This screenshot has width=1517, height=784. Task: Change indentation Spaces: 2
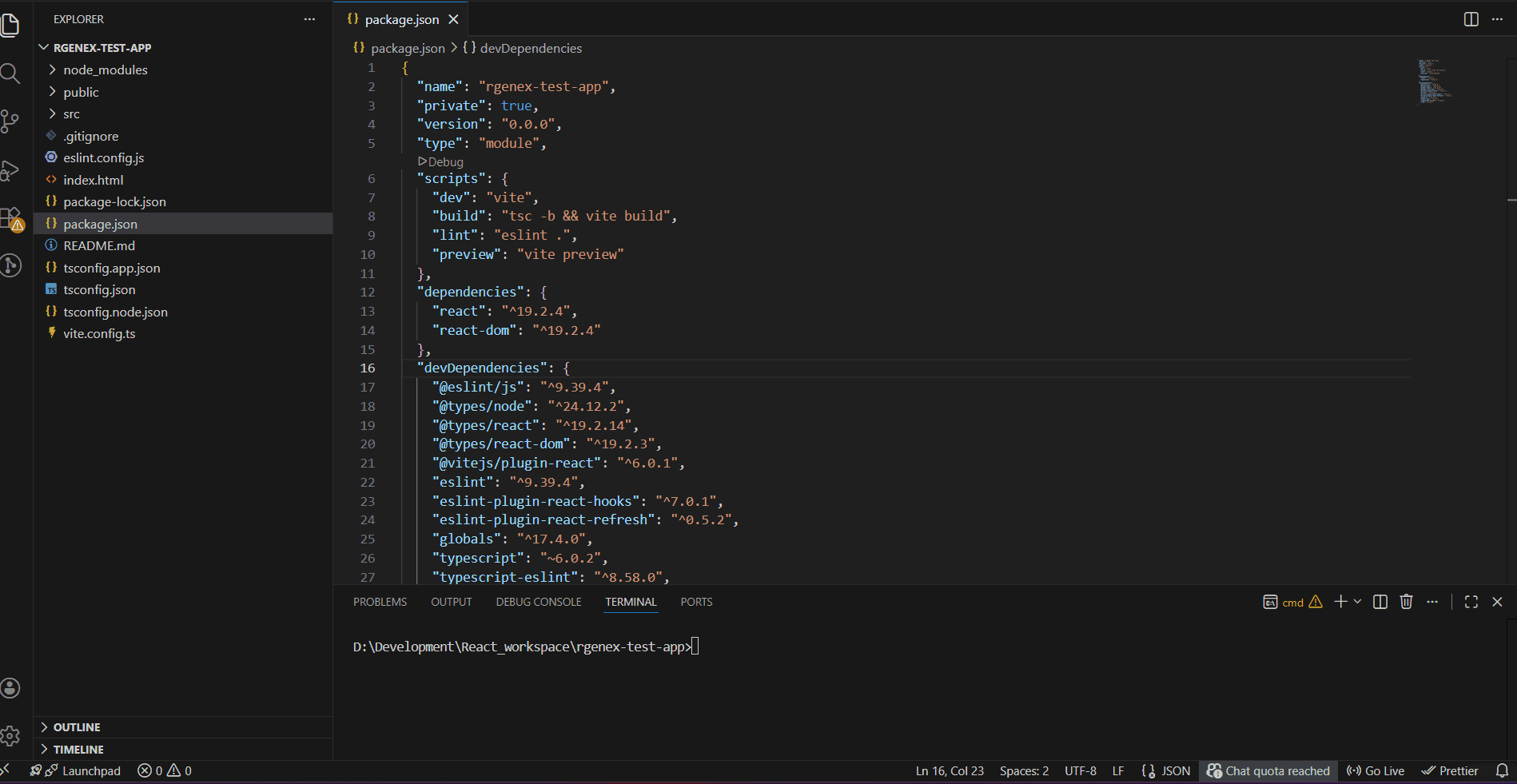[x=1024, y=770]
